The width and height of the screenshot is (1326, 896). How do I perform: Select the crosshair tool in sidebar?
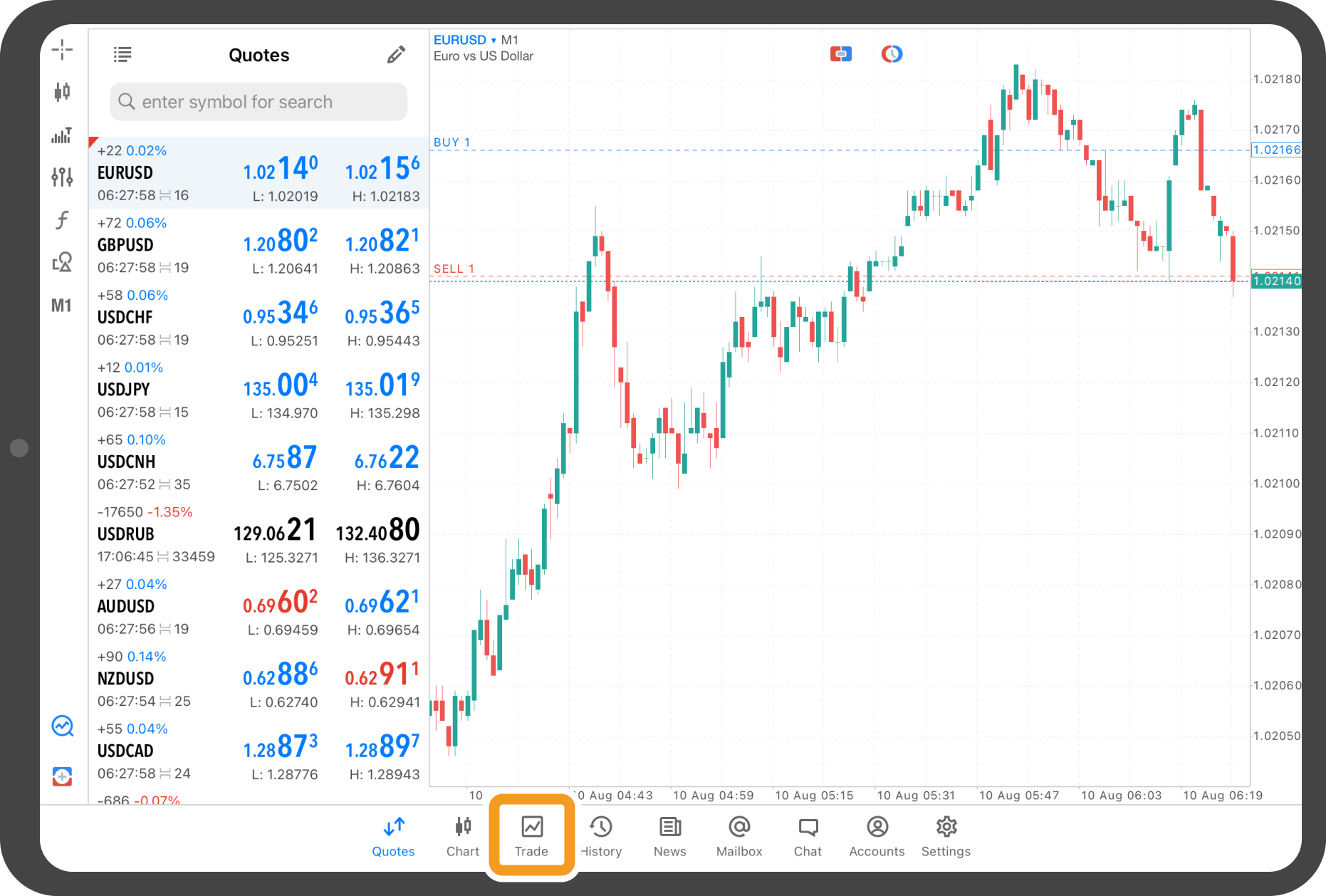62,50
